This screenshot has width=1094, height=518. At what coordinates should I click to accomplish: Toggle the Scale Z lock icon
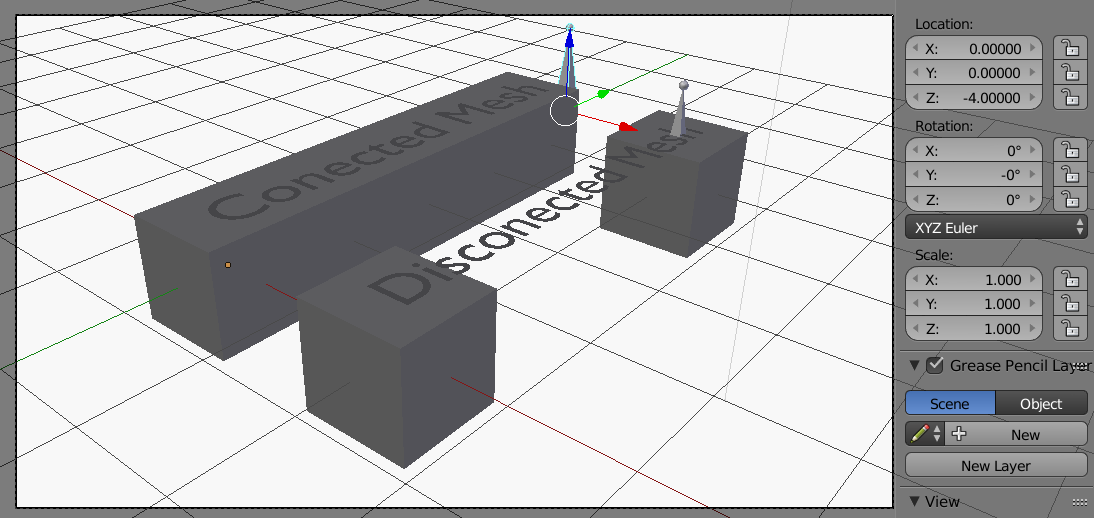coord(1069,328)
